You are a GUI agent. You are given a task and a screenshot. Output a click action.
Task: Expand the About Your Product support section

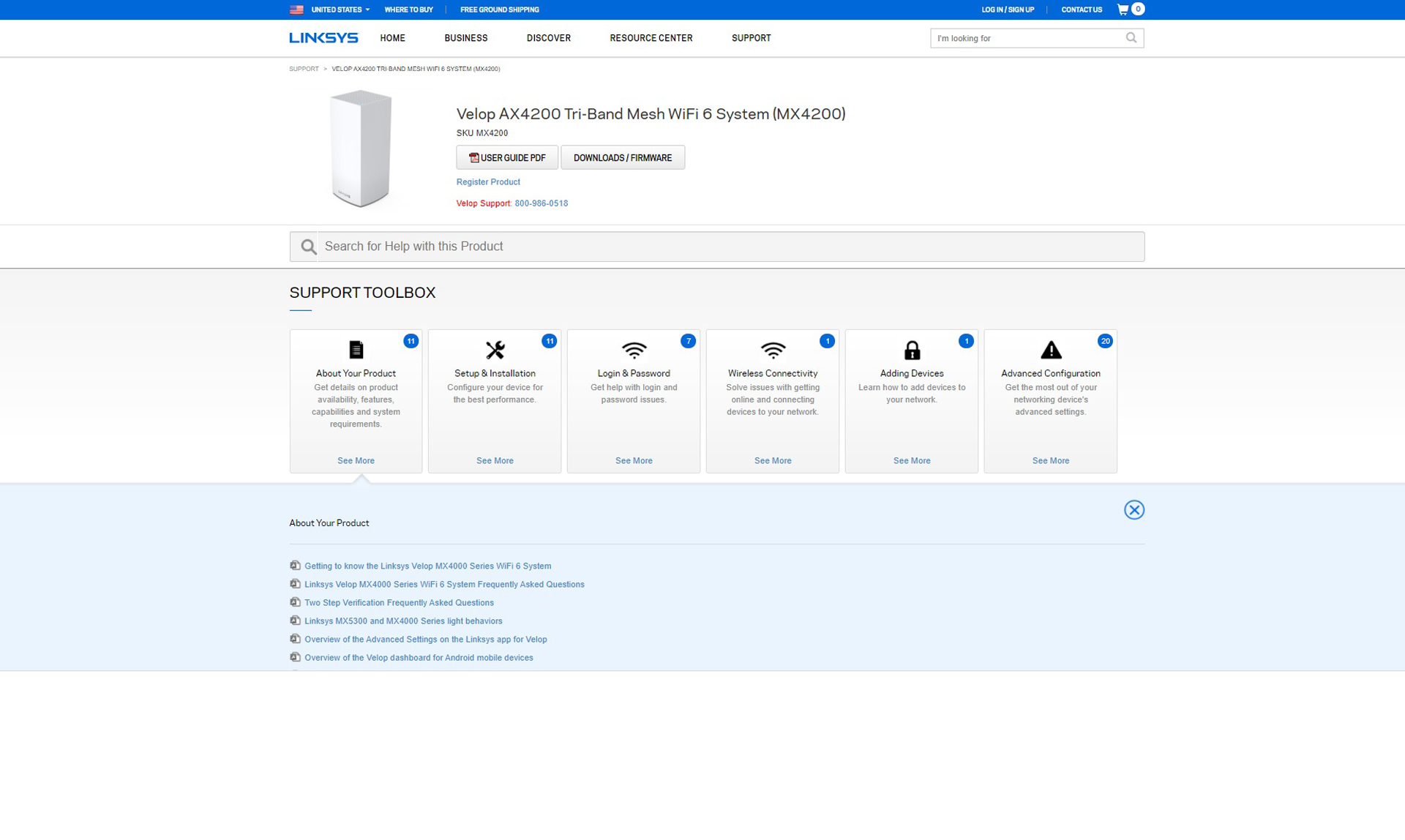[x=356, y=460]
